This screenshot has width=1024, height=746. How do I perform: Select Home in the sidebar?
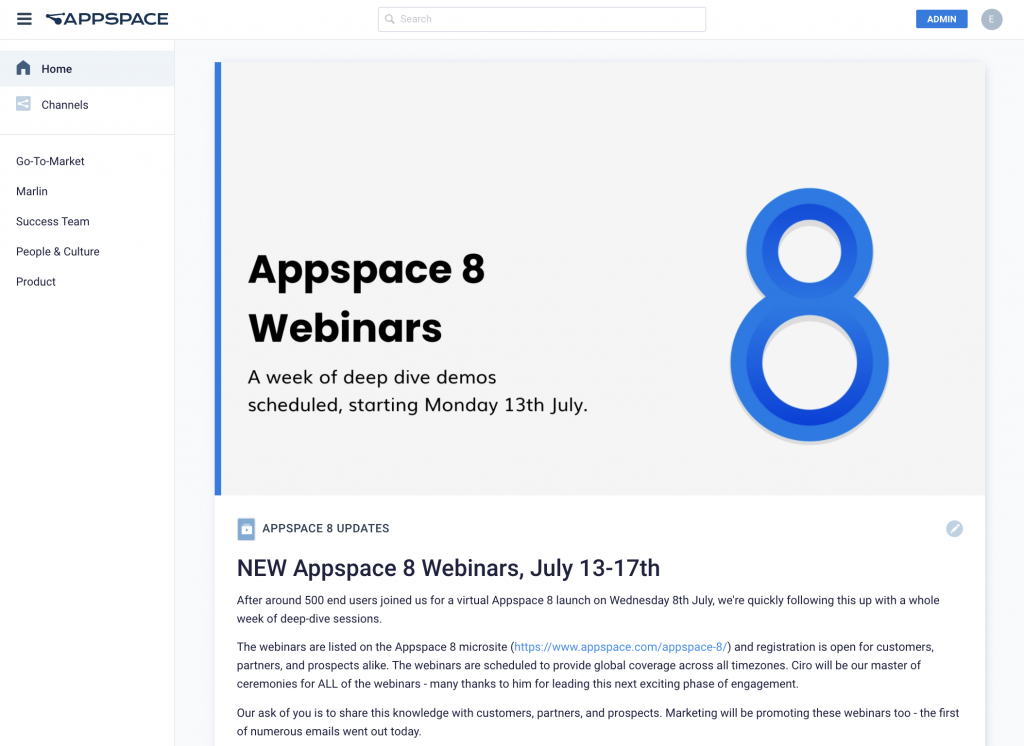pyautogui.click(x=87, y=69)
